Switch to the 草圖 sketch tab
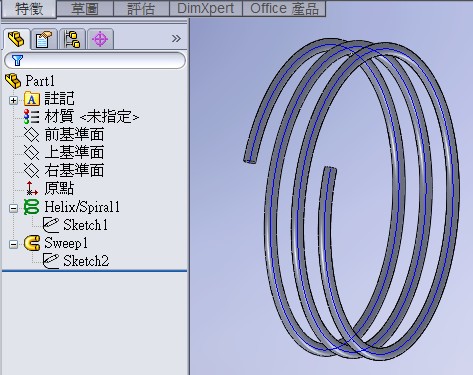The image size is (473, 375). coord(85,9)
